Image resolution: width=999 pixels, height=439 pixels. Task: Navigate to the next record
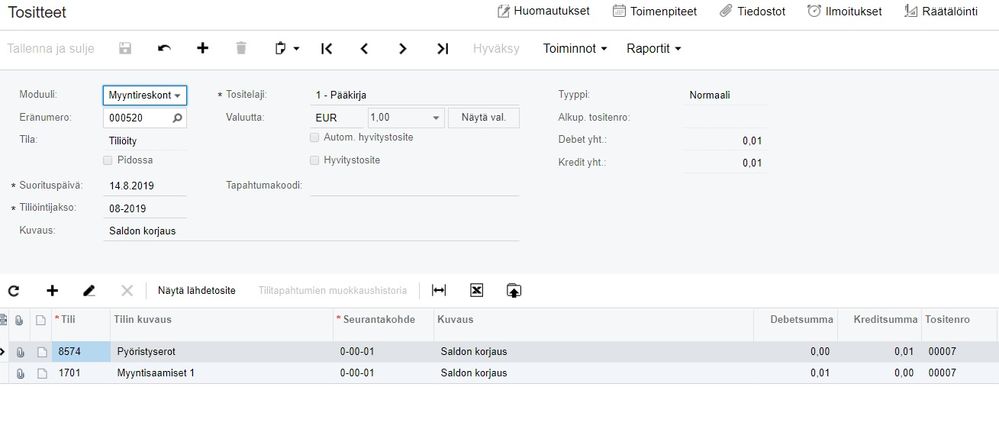[x=402, y=48]
